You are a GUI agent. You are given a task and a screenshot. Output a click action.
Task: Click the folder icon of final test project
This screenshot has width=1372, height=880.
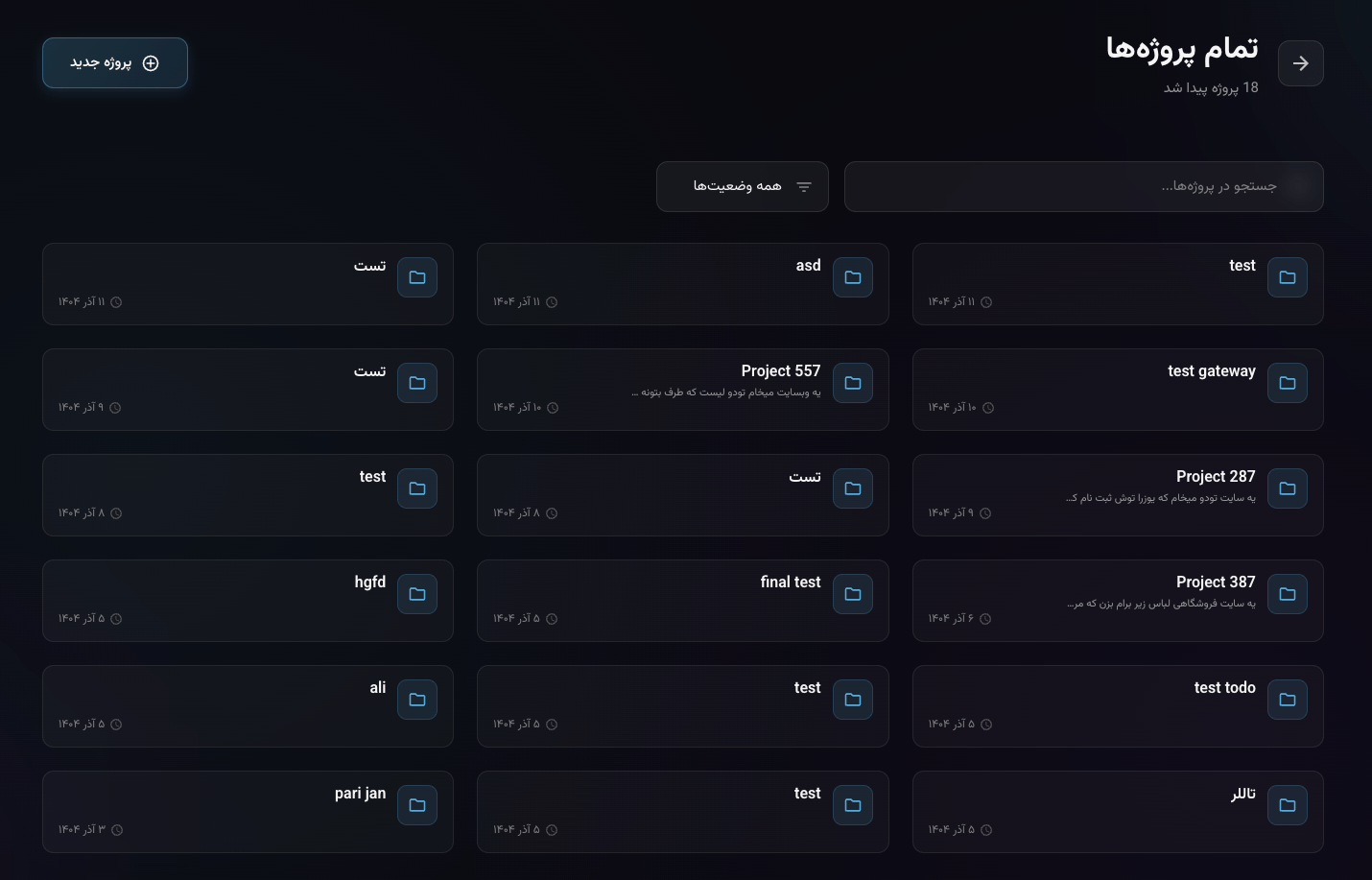pos(852,594)
